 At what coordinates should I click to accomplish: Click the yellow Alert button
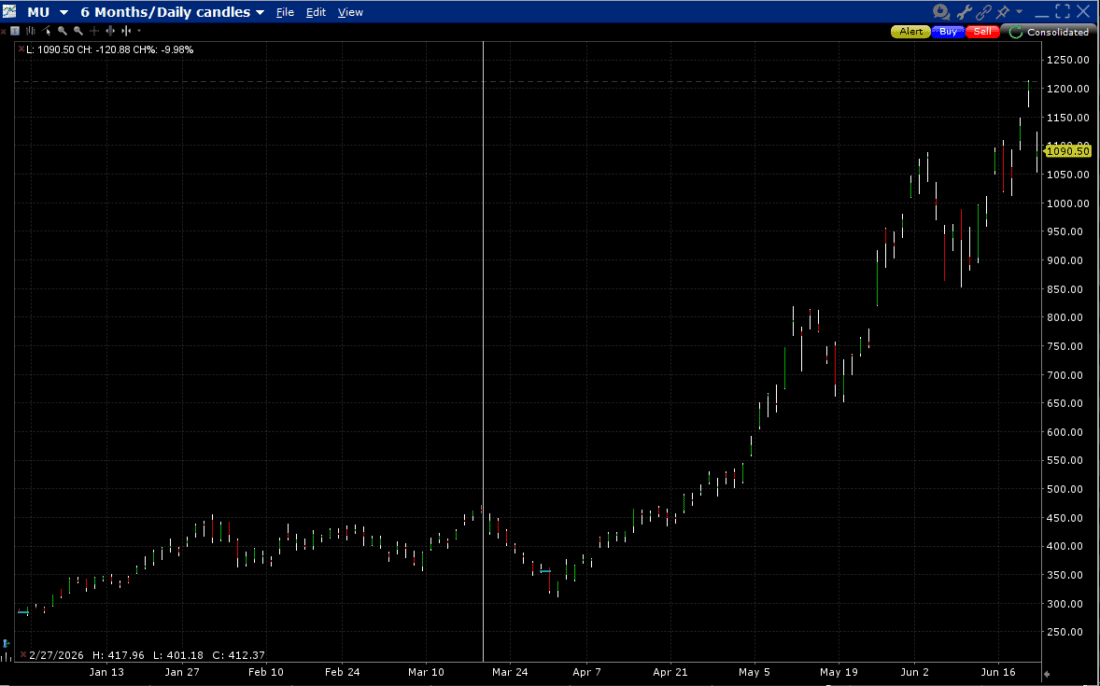911,32
